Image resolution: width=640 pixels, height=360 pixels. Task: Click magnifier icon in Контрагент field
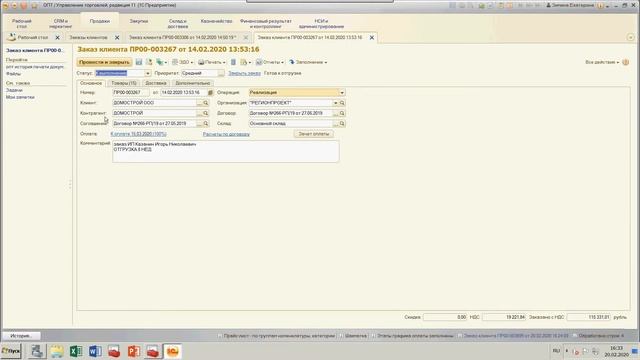(206, 113)
